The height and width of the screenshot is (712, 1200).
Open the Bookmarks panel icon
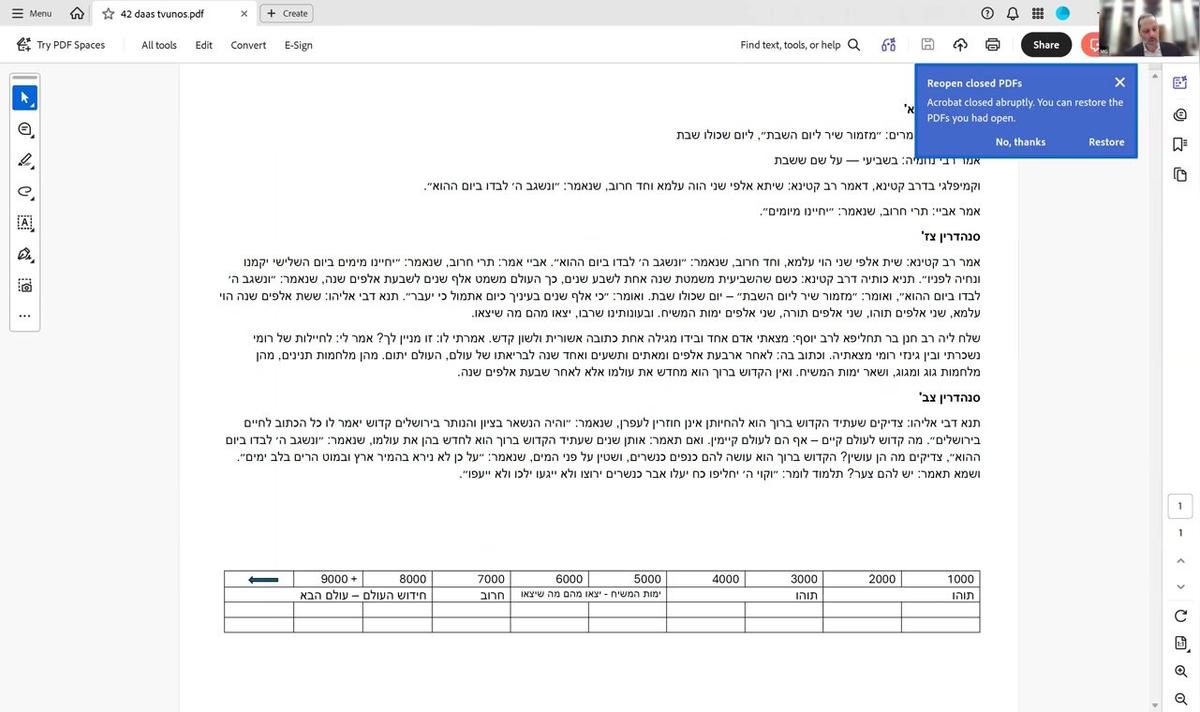(x=1180, y=143)
